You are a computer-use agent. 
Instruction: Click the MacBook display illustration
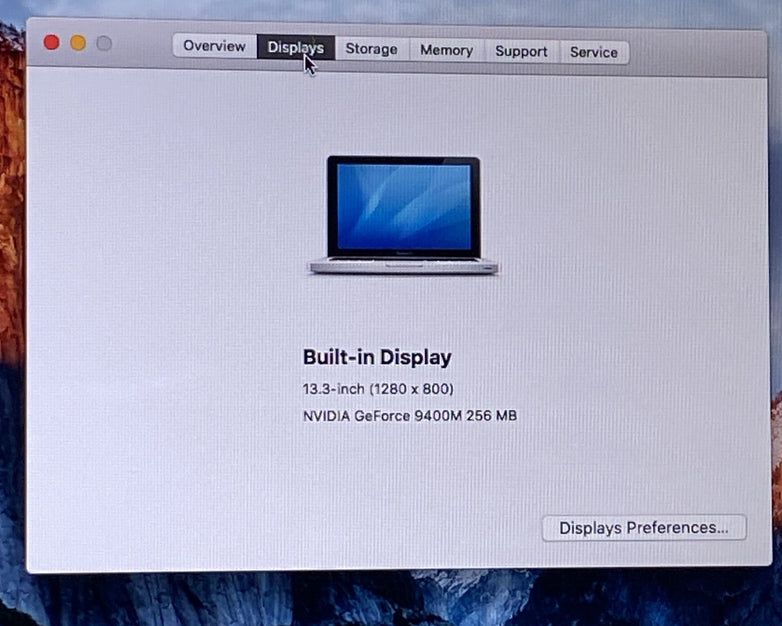pyautogui.click(x=403, y=215)
